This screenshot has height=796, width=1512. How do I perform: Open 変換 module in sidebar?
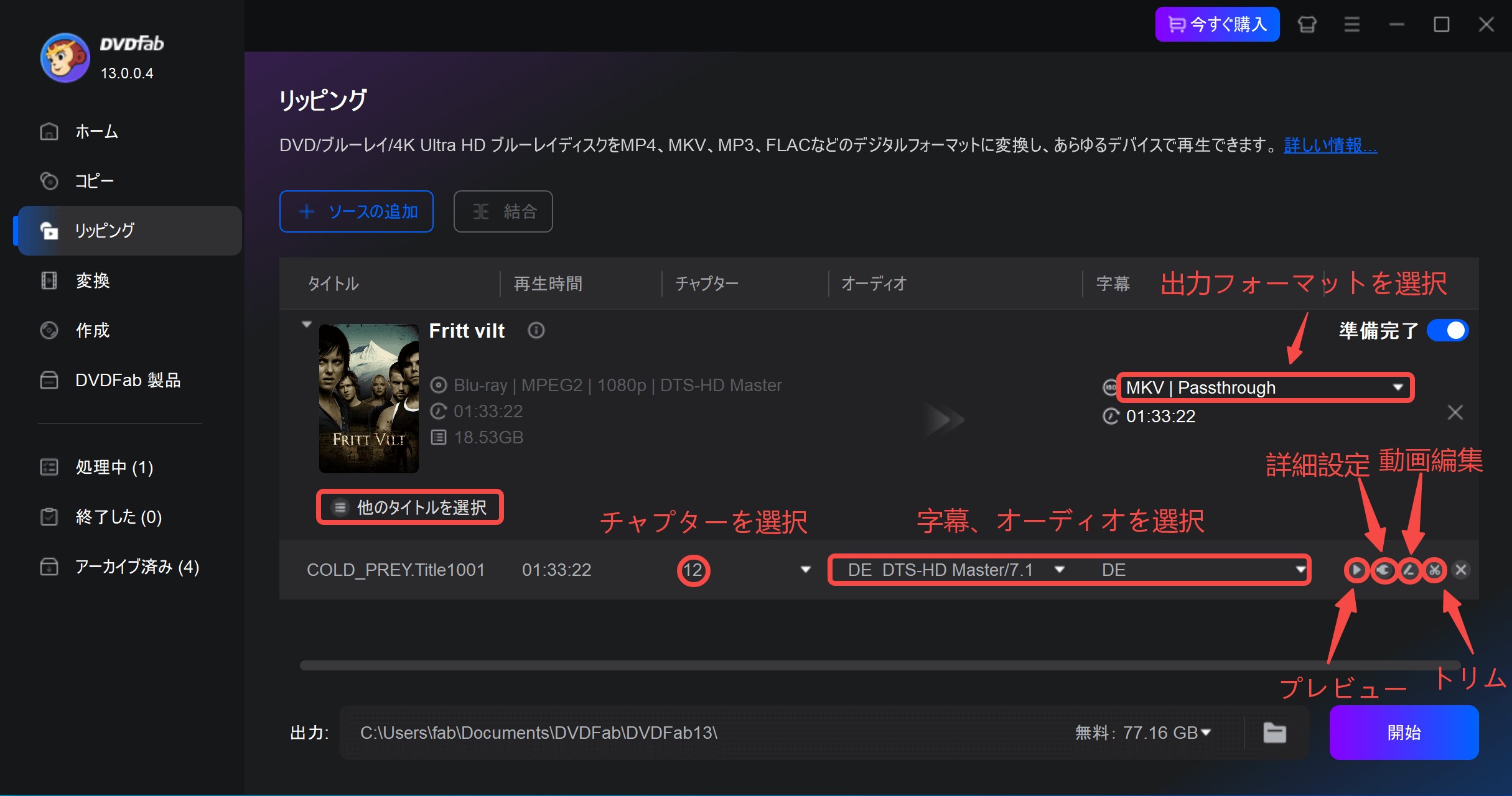[129, 280]
